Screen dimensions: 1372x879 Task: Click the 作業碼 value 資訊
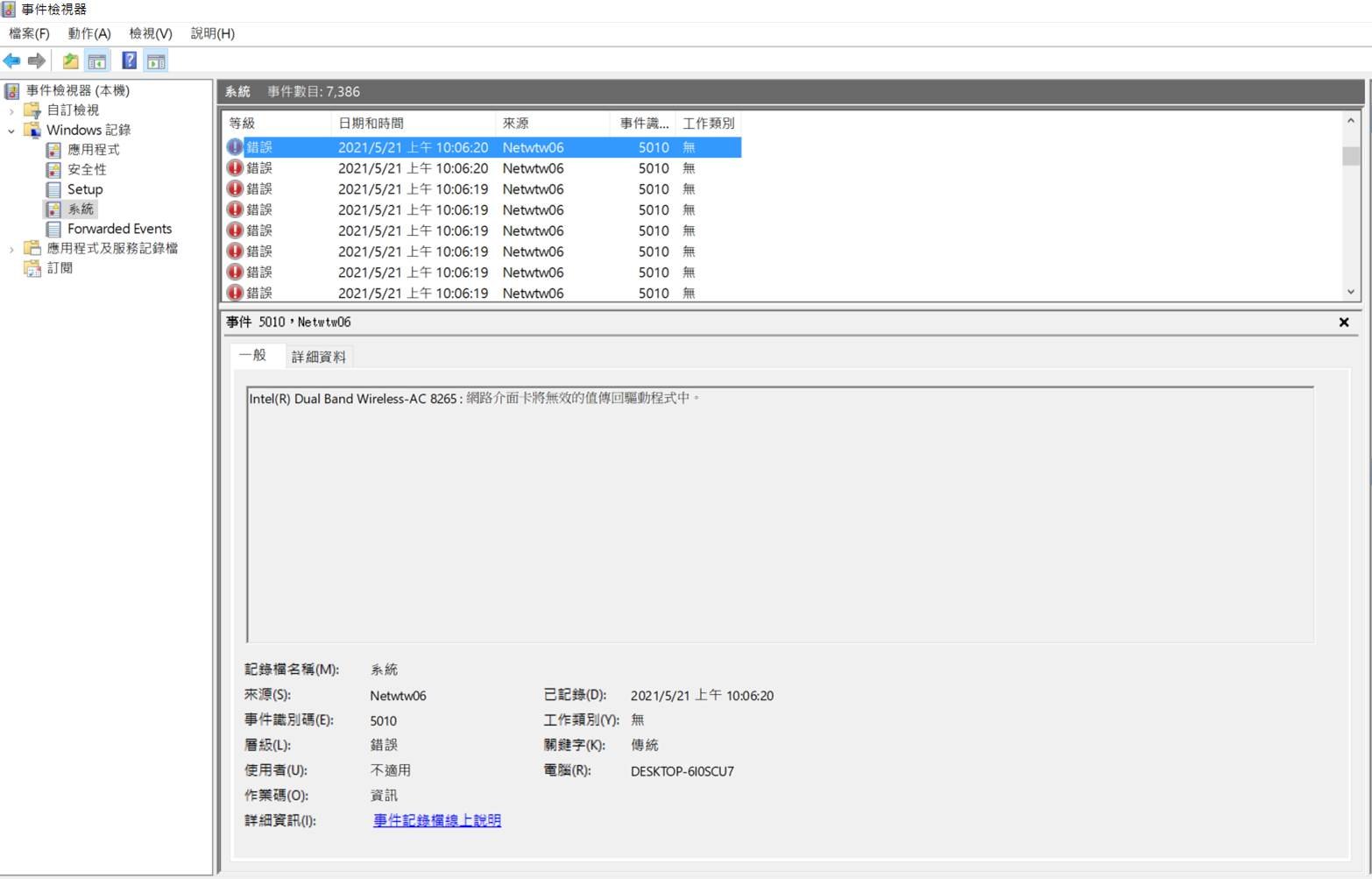click(x=384, y=795)
